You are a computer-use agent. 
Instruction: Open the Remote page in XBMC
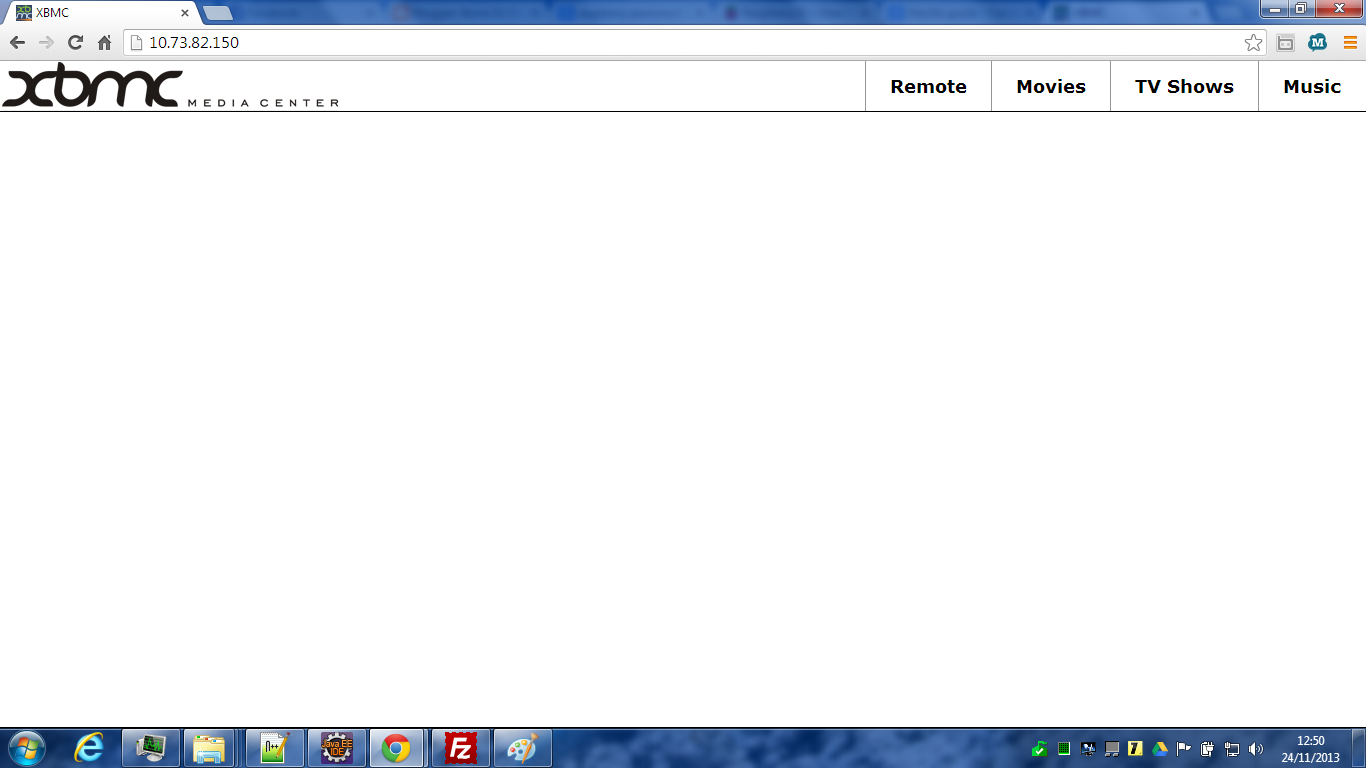tap(928, 86)
